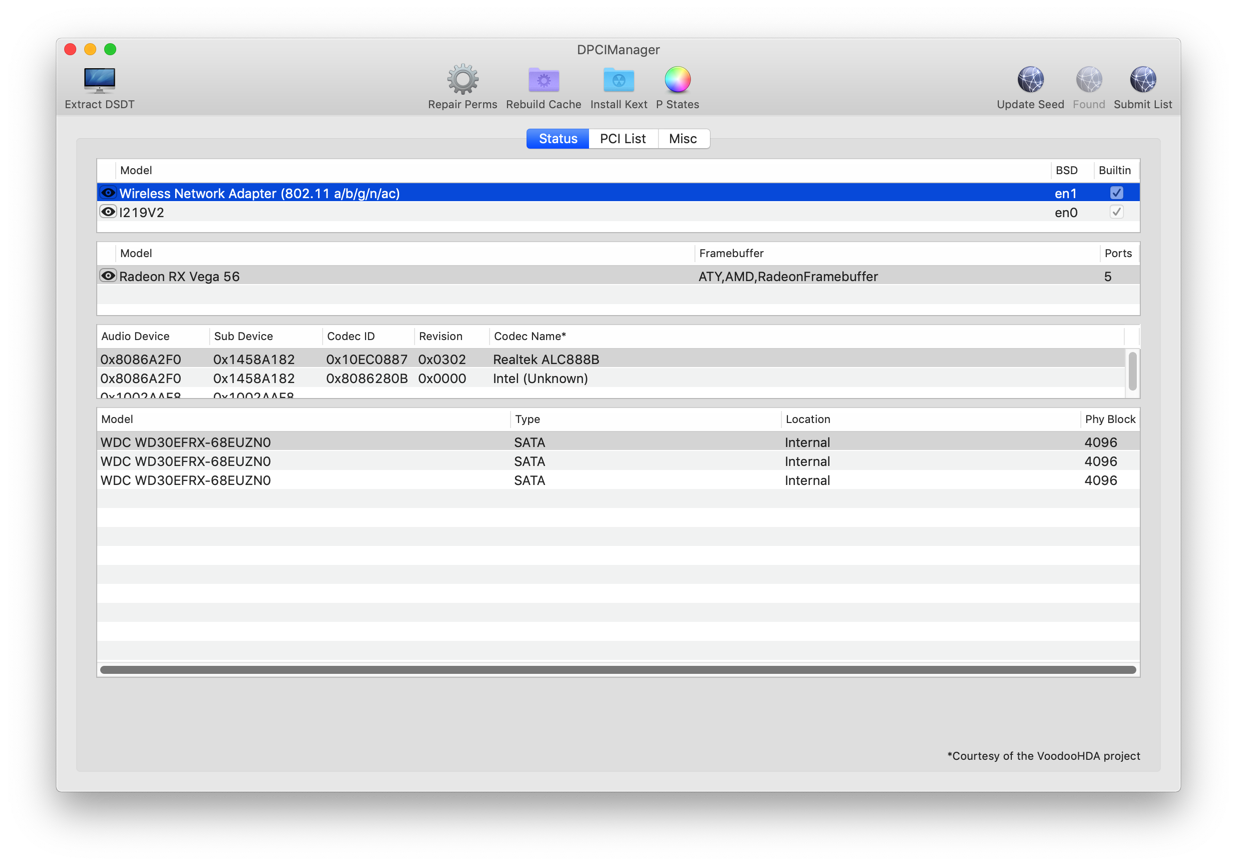Select the en0 BSD cell
This screenshot has width=1237, height=866.
pos(1066,212)
